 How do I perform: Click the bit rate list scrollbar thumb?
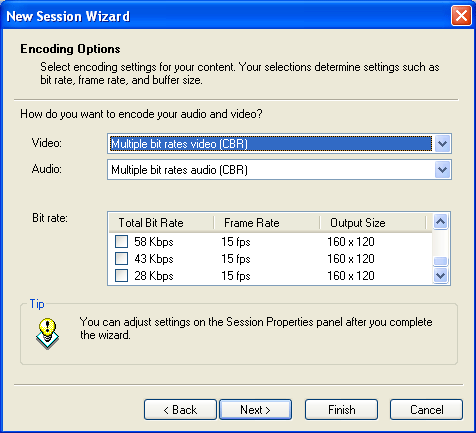click(x=441, y=261)
